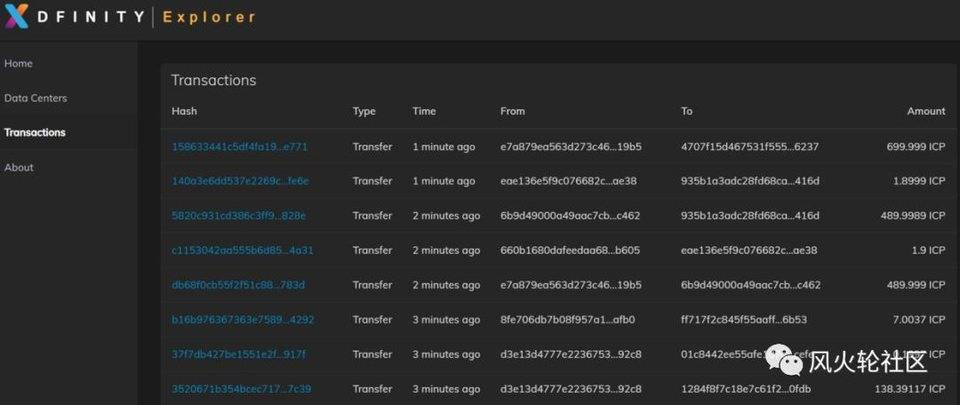Select amount 1.9 ICP
The image size is (960, 405).
click(928, 250)
